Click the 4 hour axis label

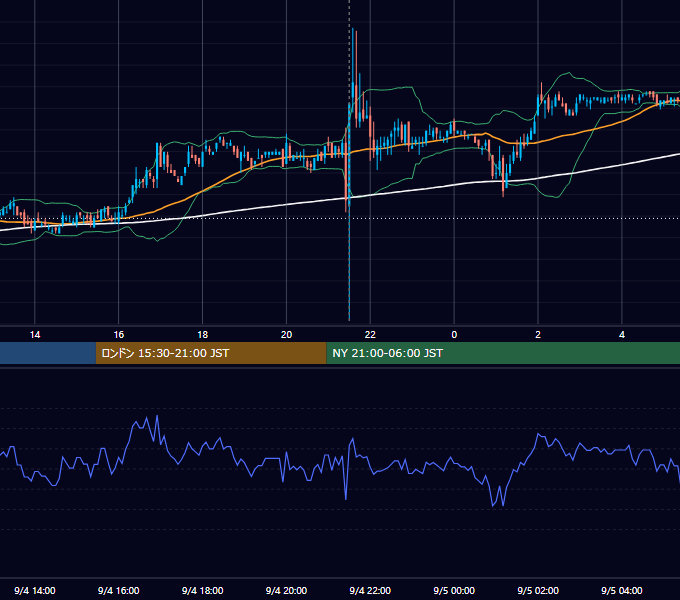point(622,335)
